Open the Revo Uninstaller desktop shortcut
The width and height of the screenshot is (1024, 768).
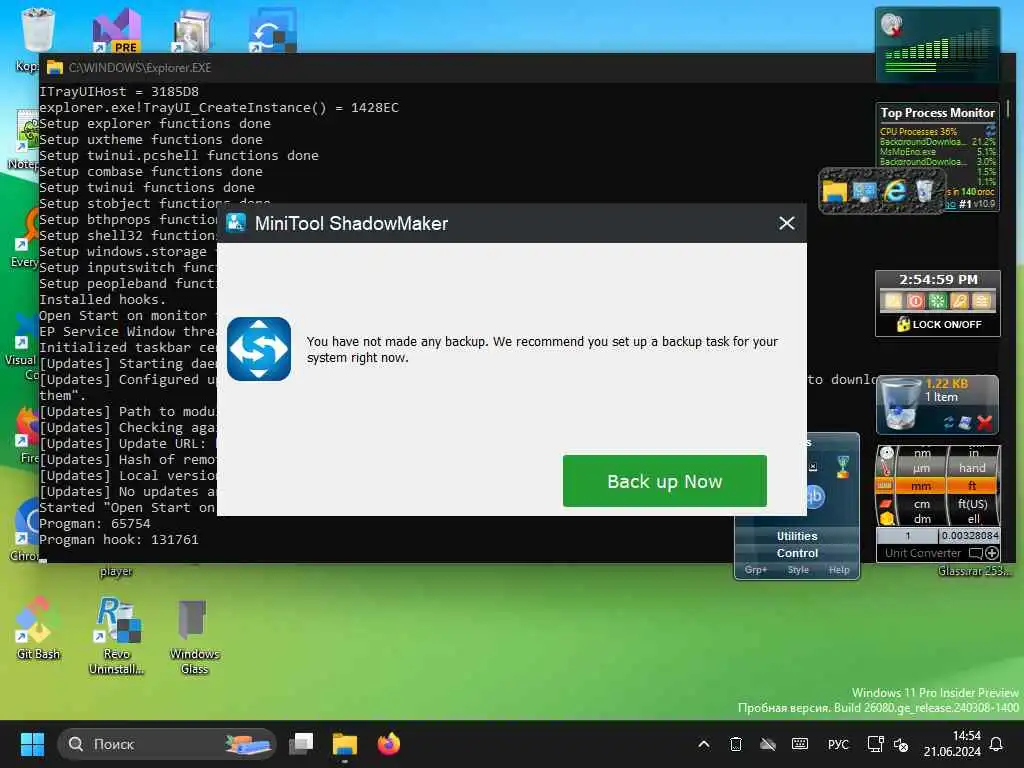point(116,635)
